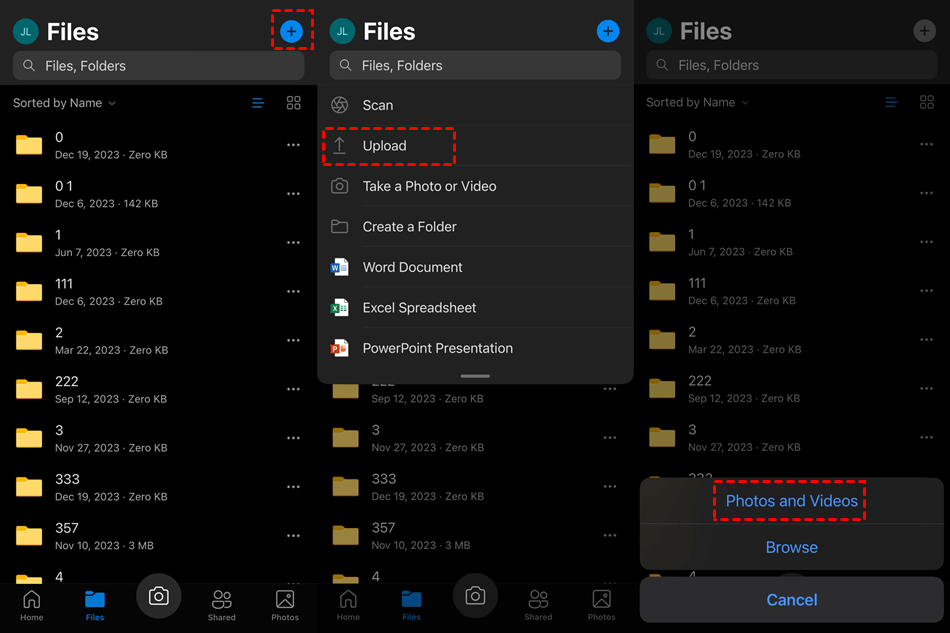
Task: Go to Home tab in left screen
Action: (32, 605)
